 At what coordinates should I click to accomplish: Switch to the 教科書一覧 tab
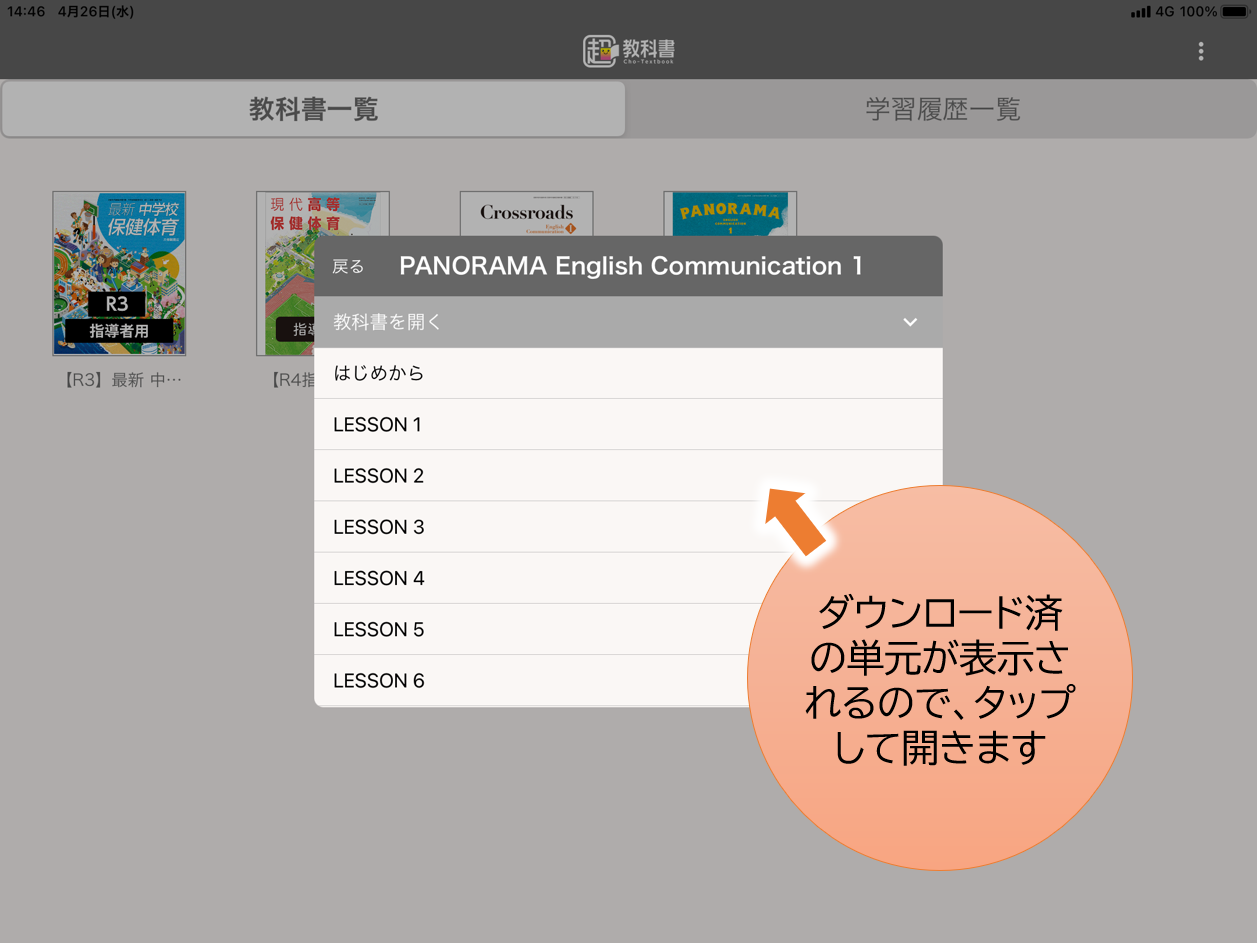pos(314,109)
